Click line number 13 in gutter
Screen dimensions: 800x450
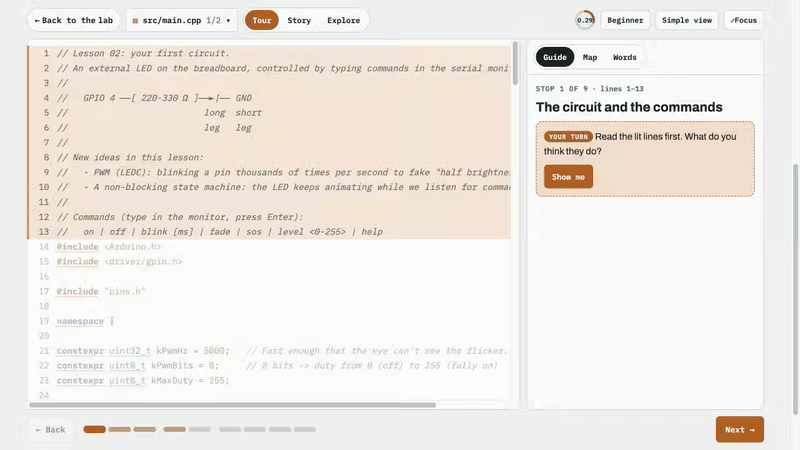(x=44, y=232)
